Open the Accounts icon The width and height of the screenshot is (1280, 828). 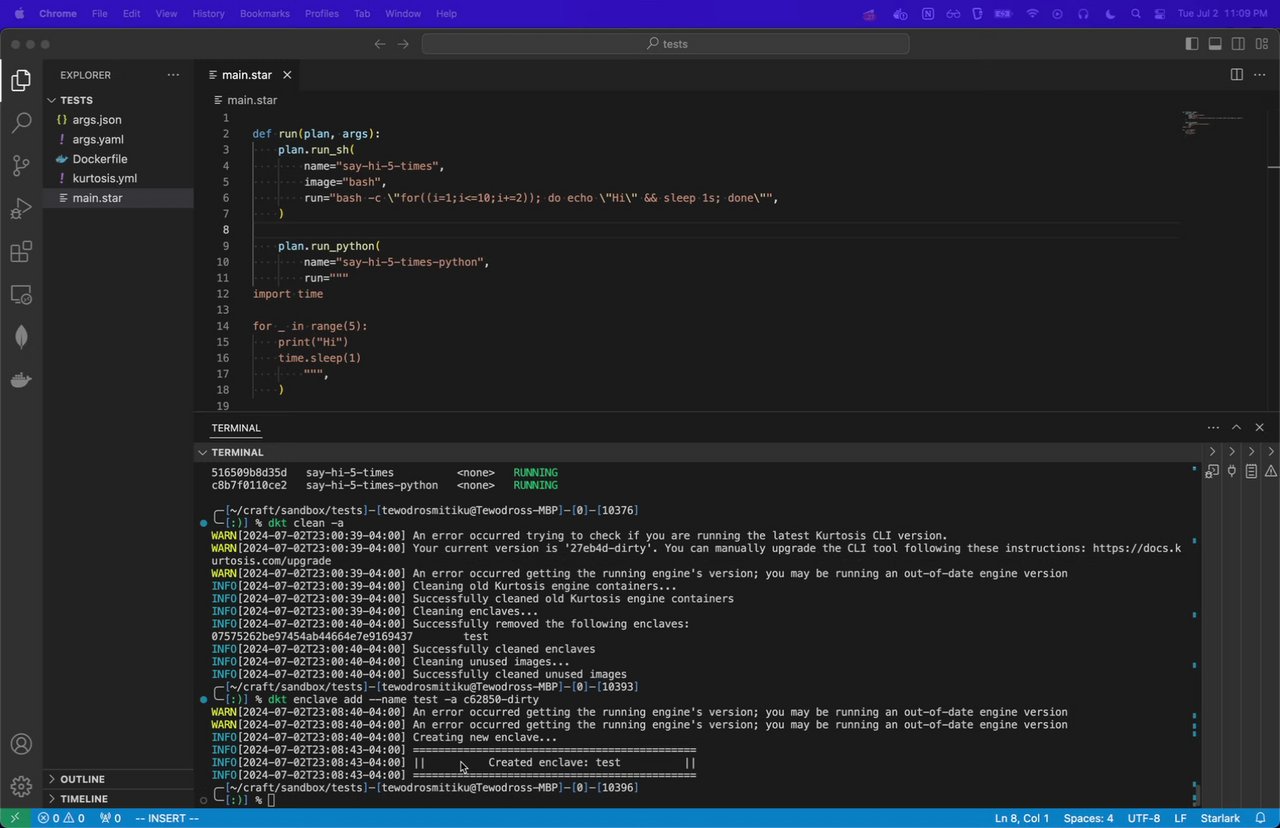pyautogui.click(x=21, y=744)
